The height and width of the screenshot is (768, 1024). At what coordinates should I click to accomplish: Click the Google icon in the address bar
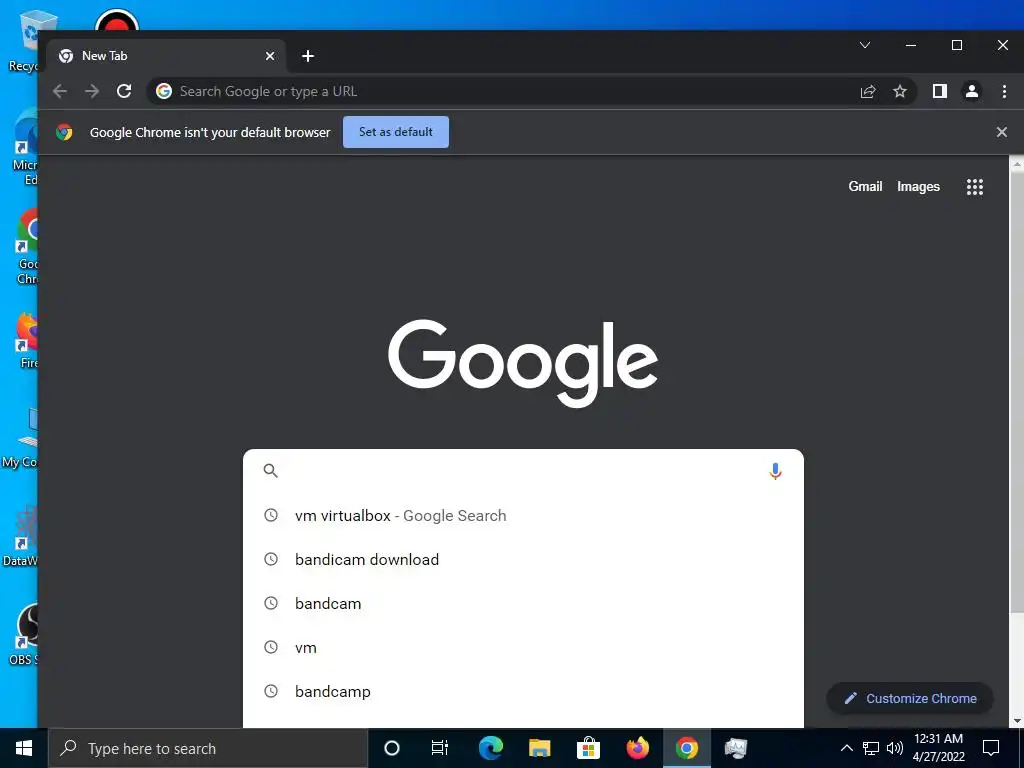(x=164, y=91)
